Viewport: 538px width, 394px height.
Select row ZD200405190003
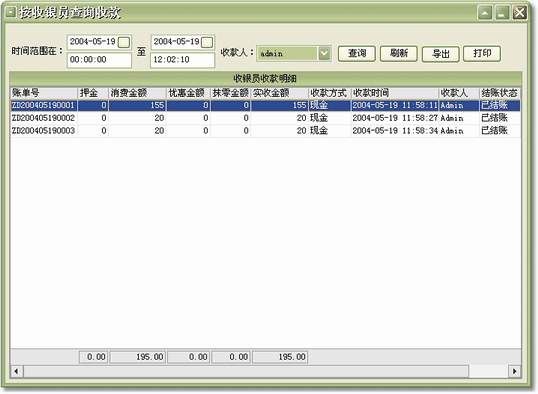click(x=265, y=131)
